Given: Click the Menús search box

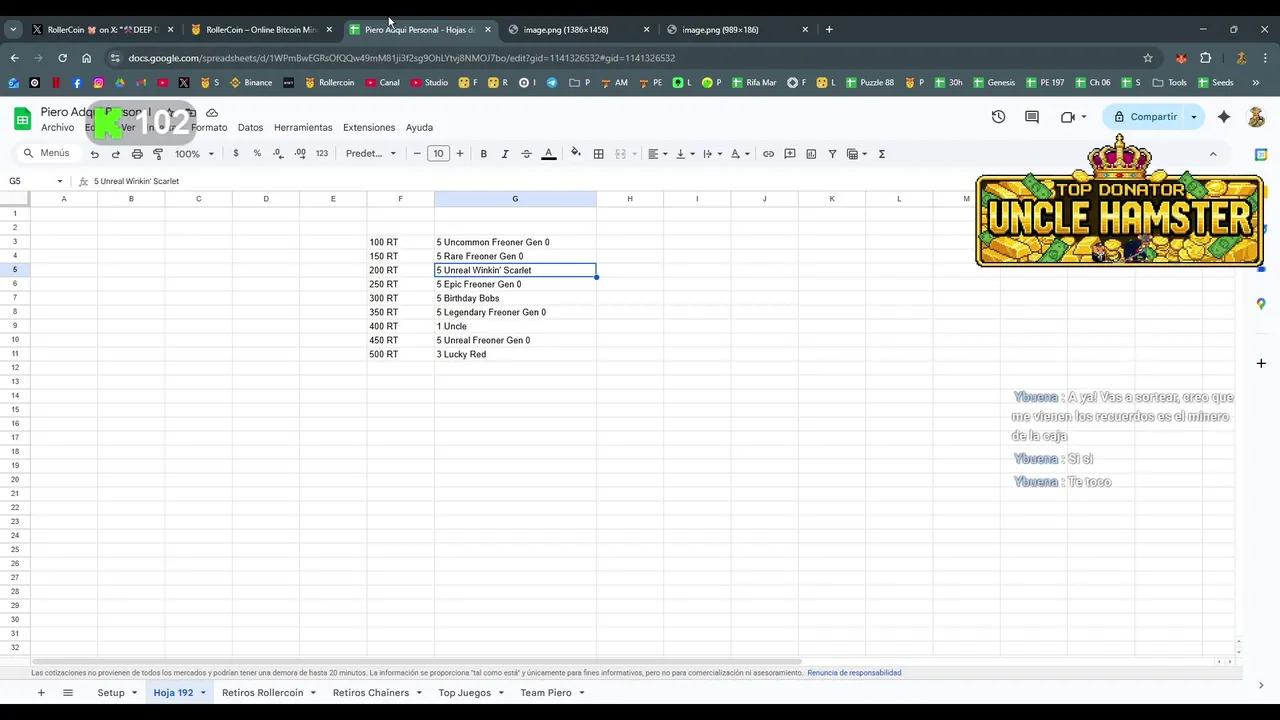Looking at the screenshot, I should (x=46, y=153).
